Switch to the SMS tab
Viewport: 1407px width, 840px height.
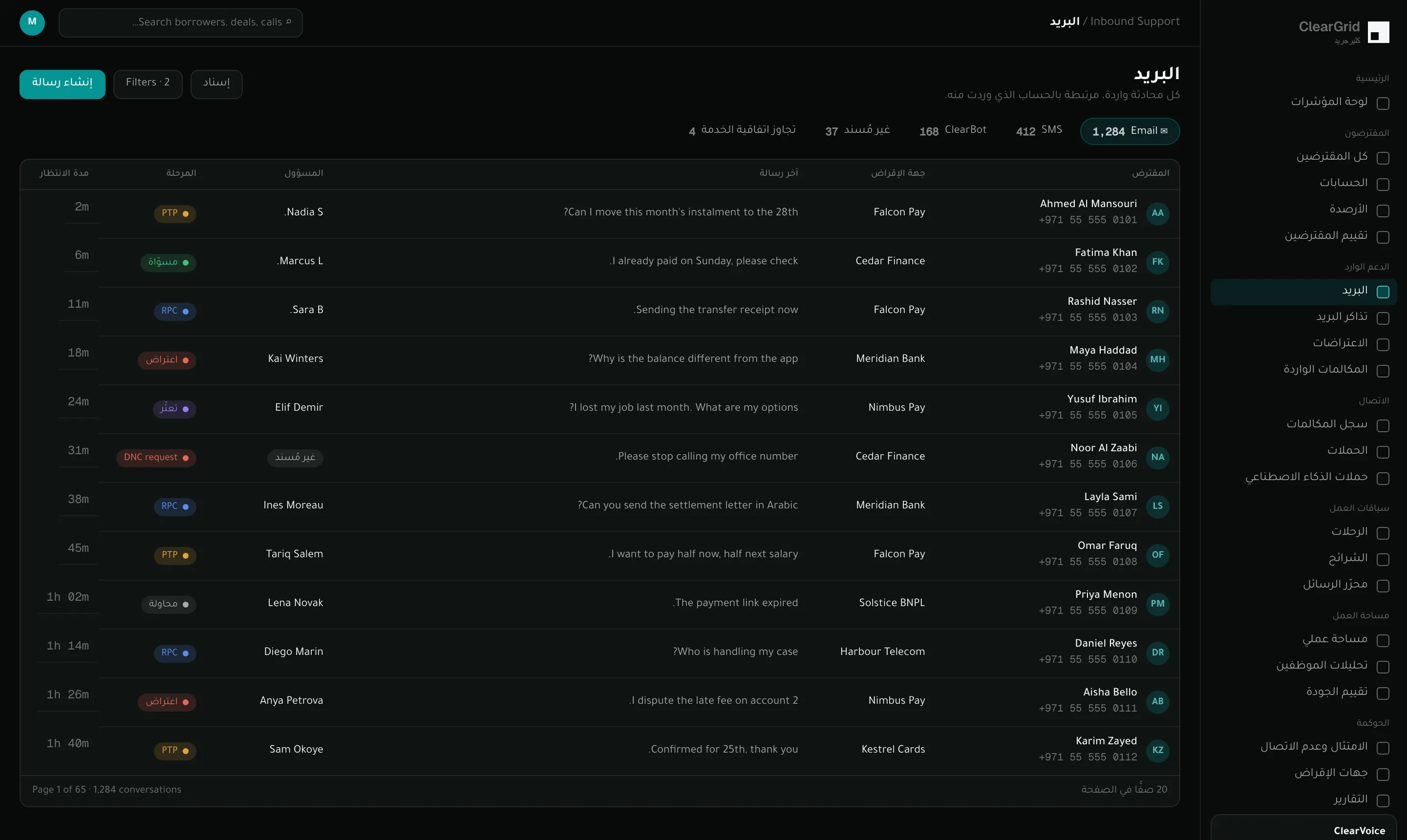point(1039,131)
